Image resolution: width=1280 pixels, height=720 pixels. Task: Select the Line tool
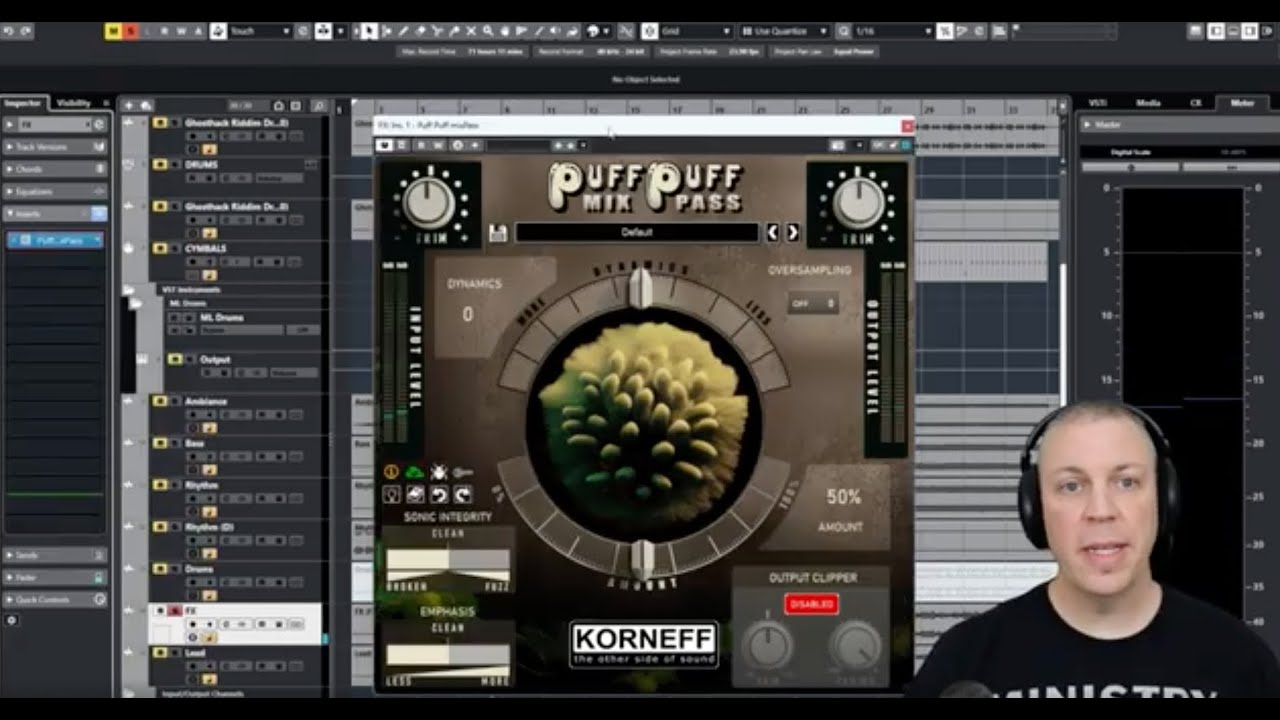pyautogui.click(x=540, y=31)
